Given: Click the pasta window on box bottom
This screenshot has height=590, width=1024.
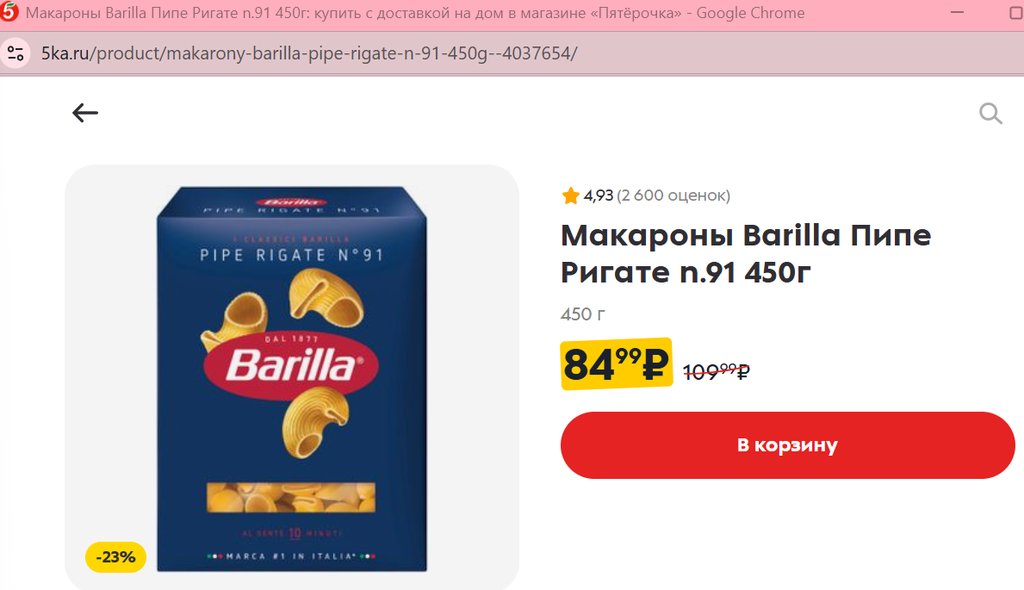Looking at the screenshot, I should coord(291,497).
